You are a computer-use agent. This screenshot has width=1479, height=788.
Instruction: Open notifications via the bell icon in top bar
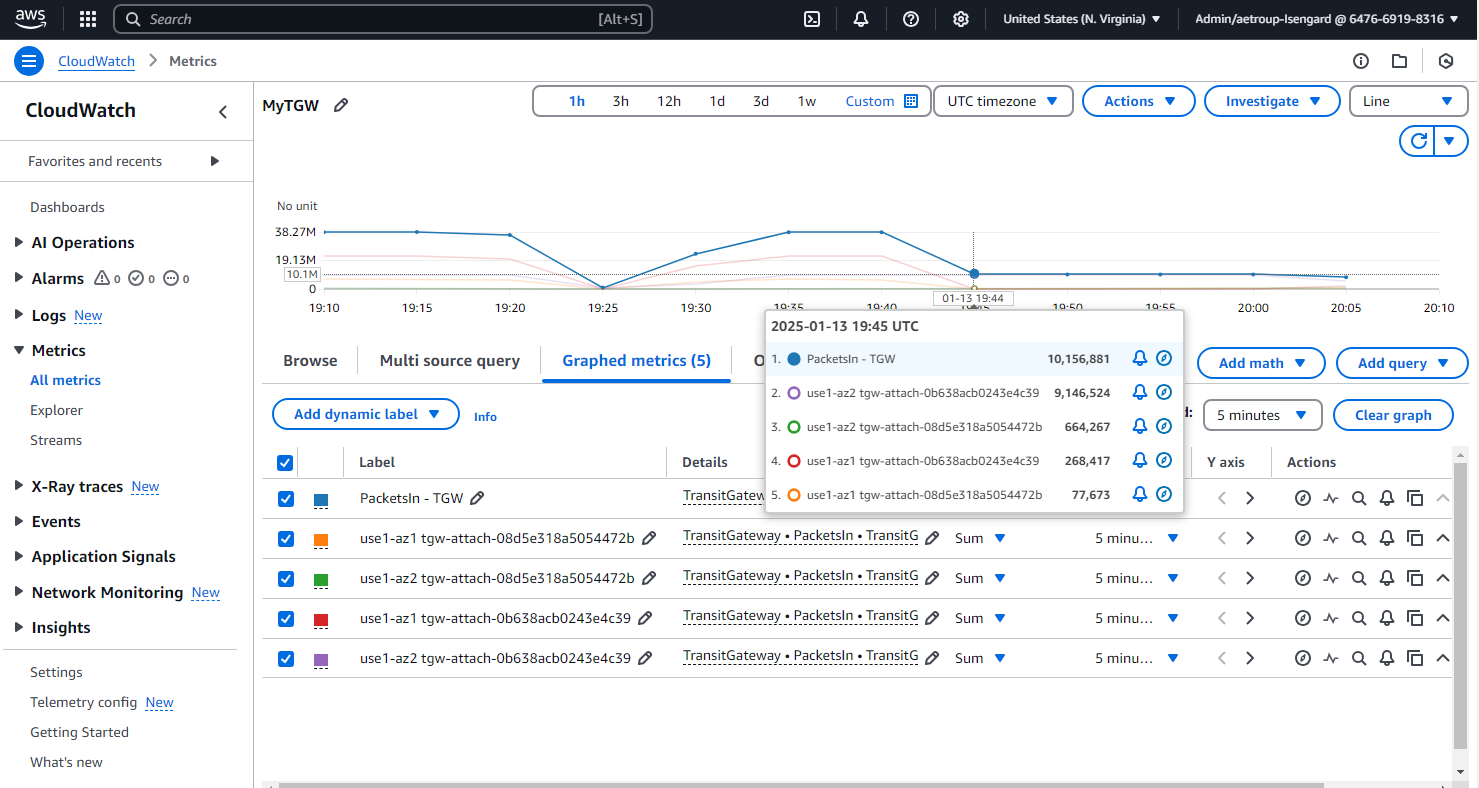click(x=860, y=18)
